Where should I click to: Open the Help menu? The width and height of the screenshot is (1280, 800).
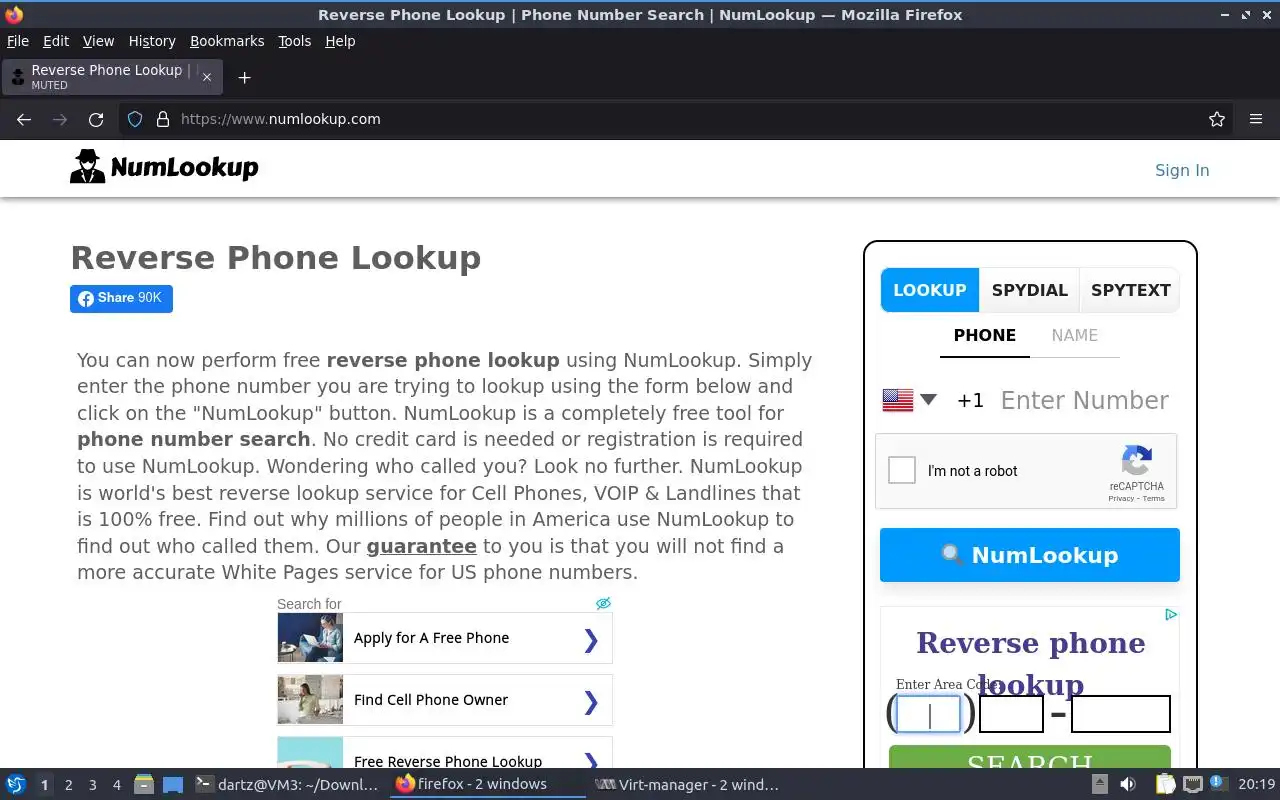click(x=340, y=41)
